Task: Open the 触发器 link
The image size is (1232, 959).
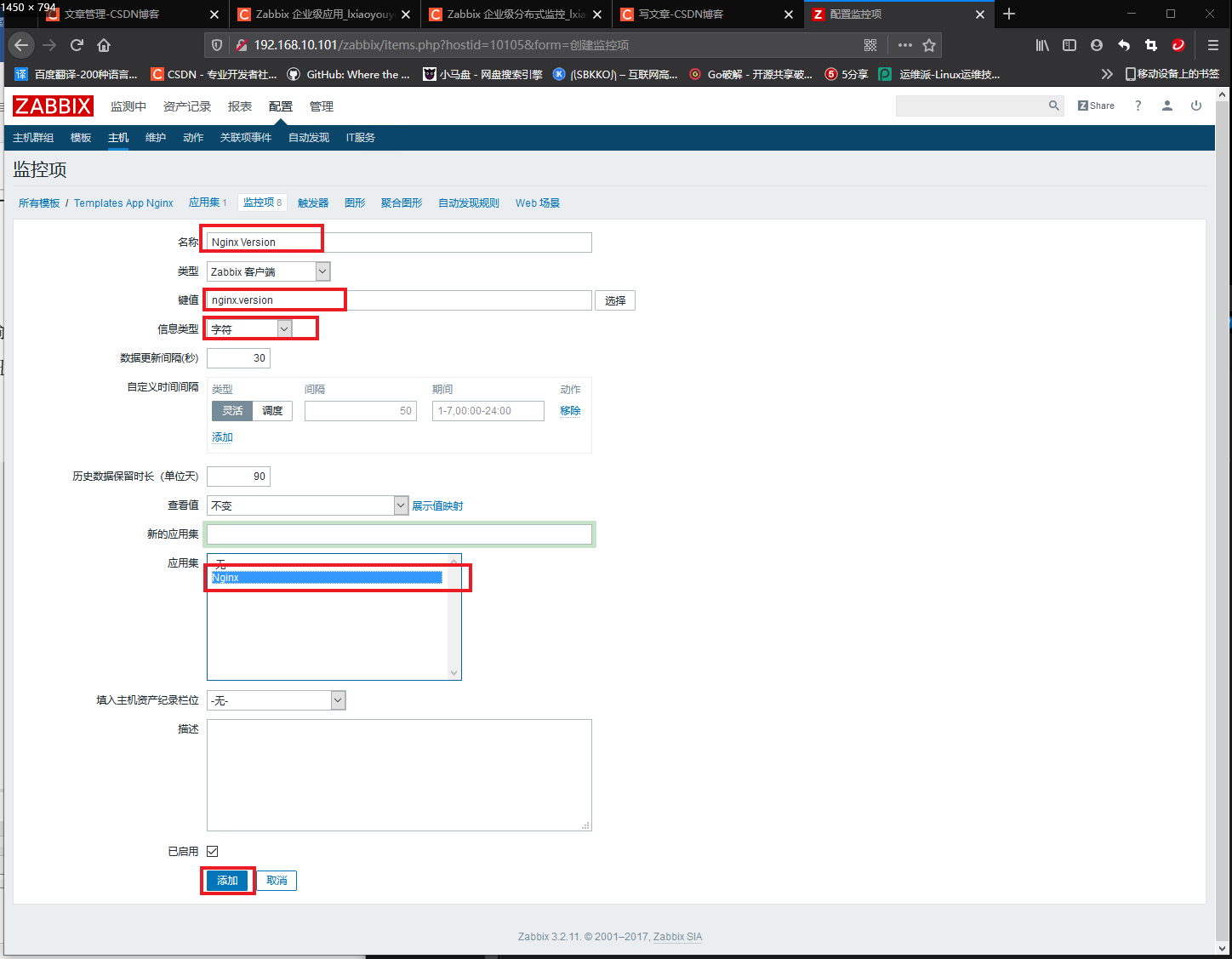Action: point(313,203)
